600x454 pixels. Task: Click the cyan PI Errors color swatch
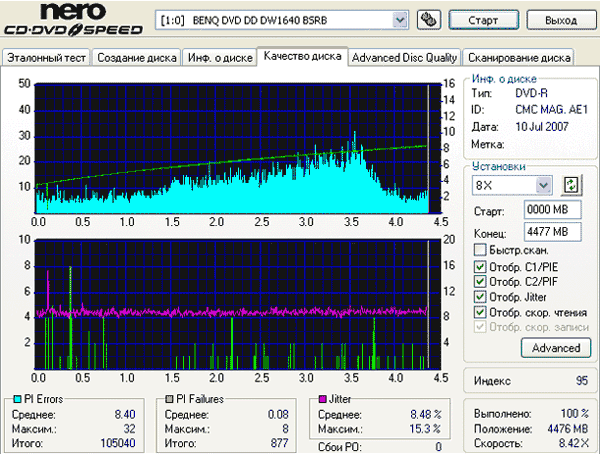coord(17,399)
